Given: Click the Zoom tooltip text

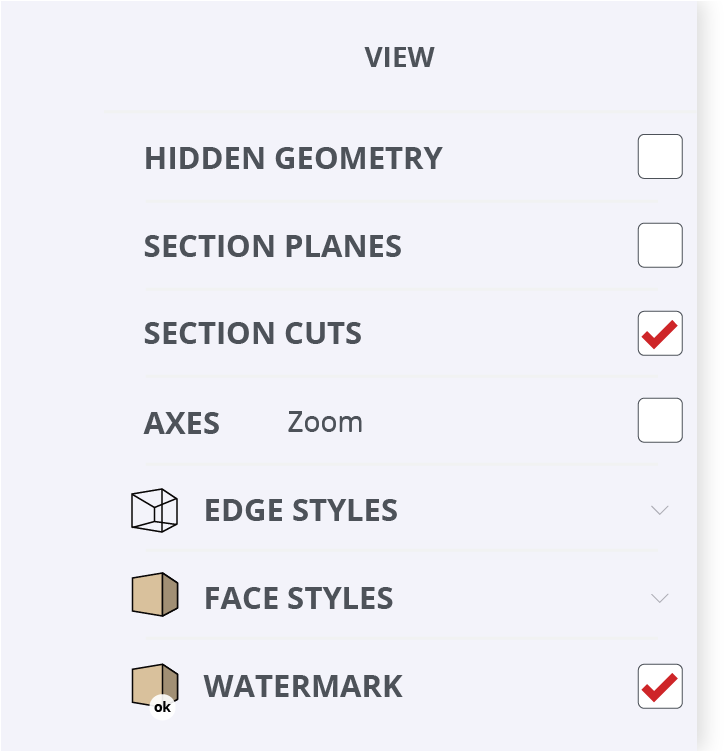Looking at the screenshot, I should 325,422.
